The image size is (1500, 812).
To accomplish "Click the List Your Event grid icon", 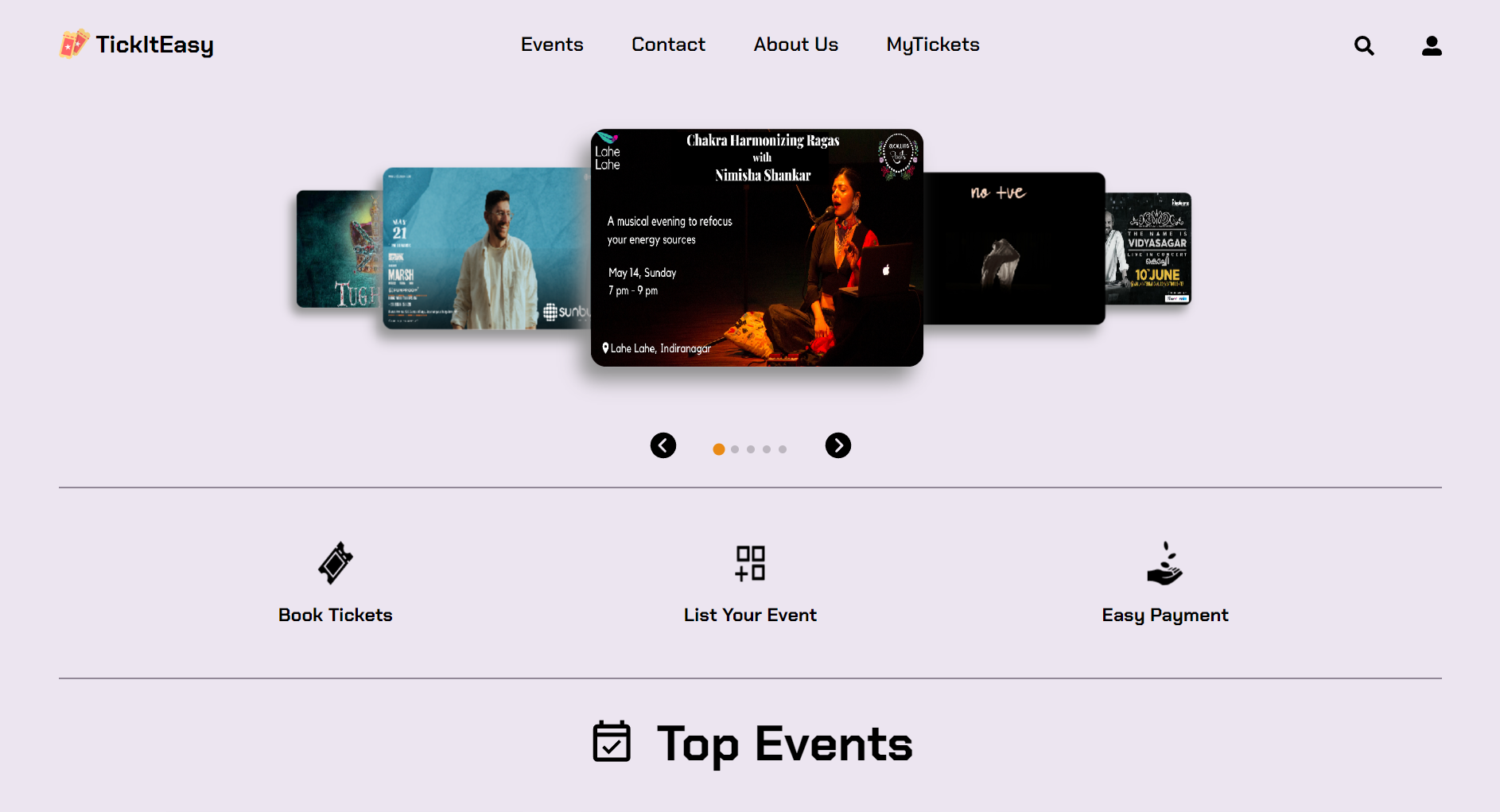I will click(x=750, y=563).
